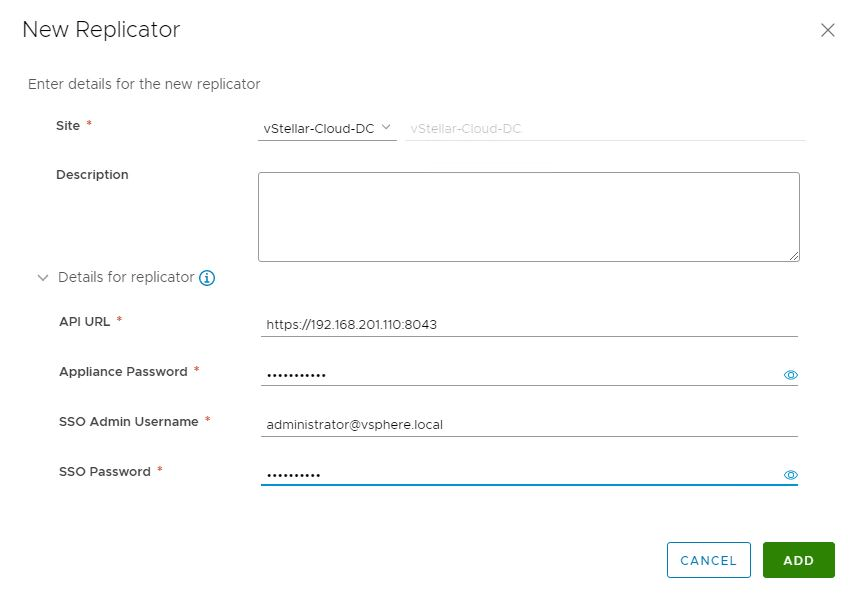Image resolution: width=855 pixels, height=596 pixels.
Task: Click into the API URL field
Action: coord(529,325)
